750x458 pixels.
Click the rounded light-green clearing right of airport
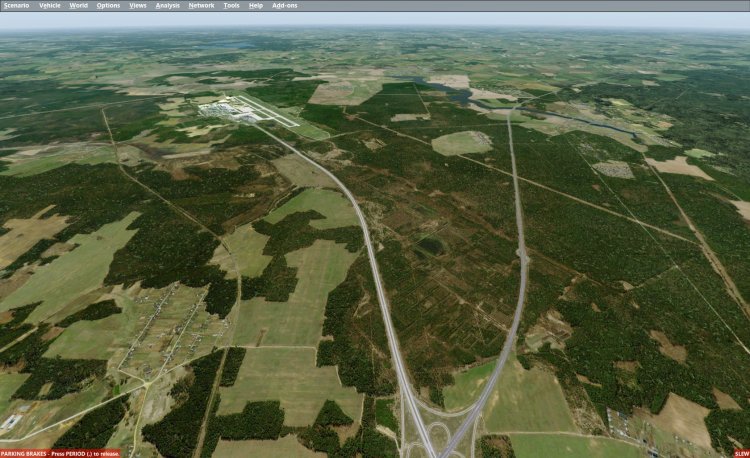tap(461, 143)
